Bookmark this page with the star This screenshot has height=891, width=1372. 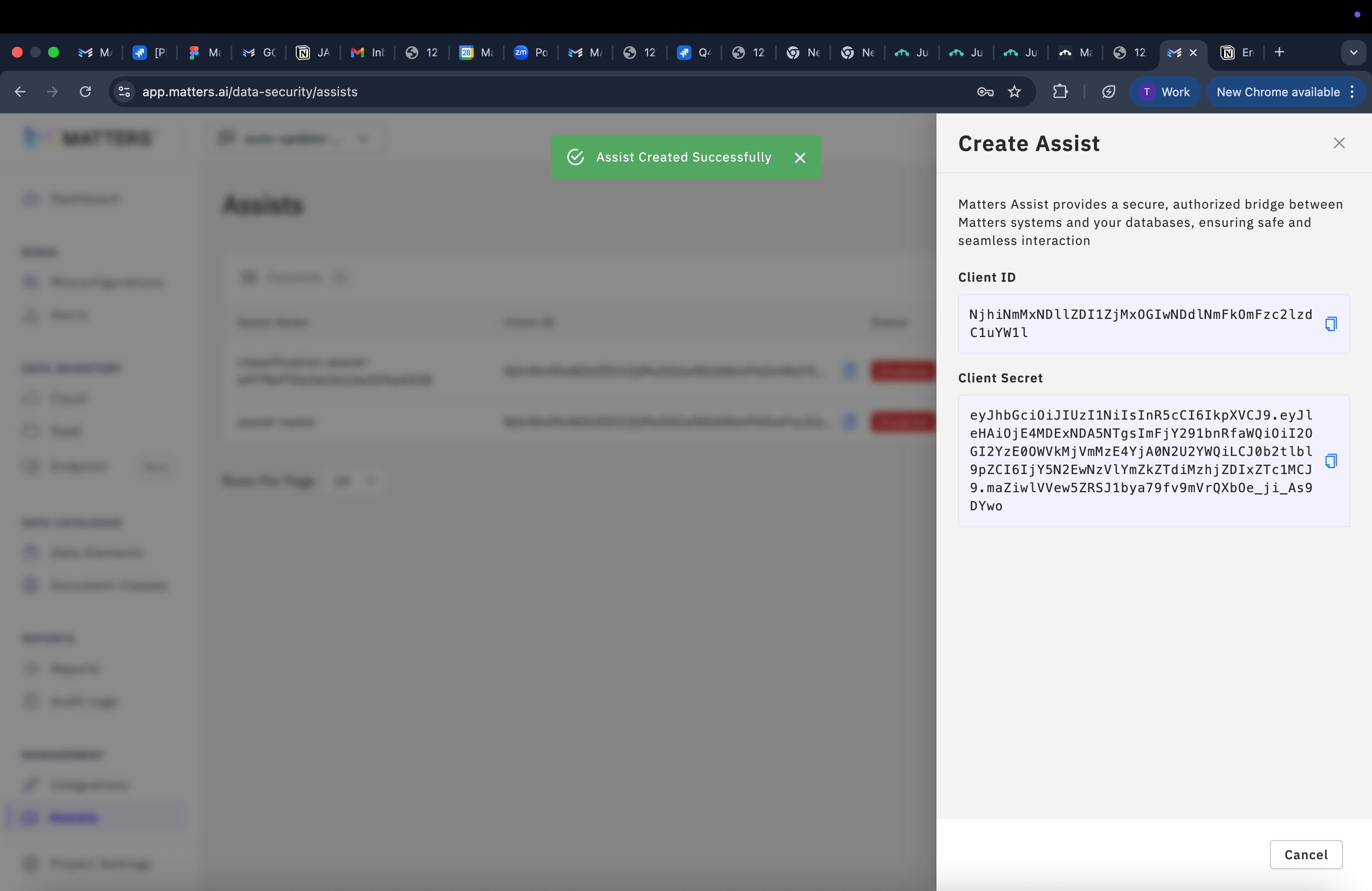[x=1014, y=92]
